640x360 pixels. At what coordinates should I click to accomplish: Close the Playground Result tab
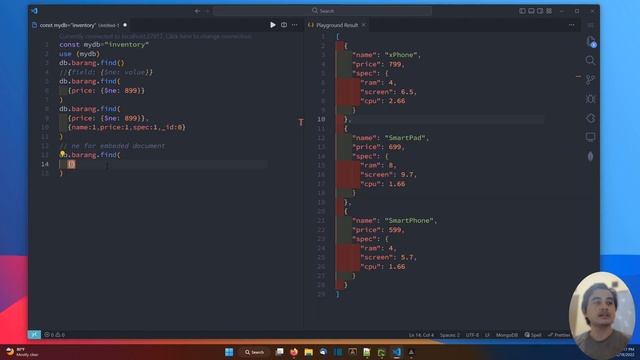click(364, 25)
